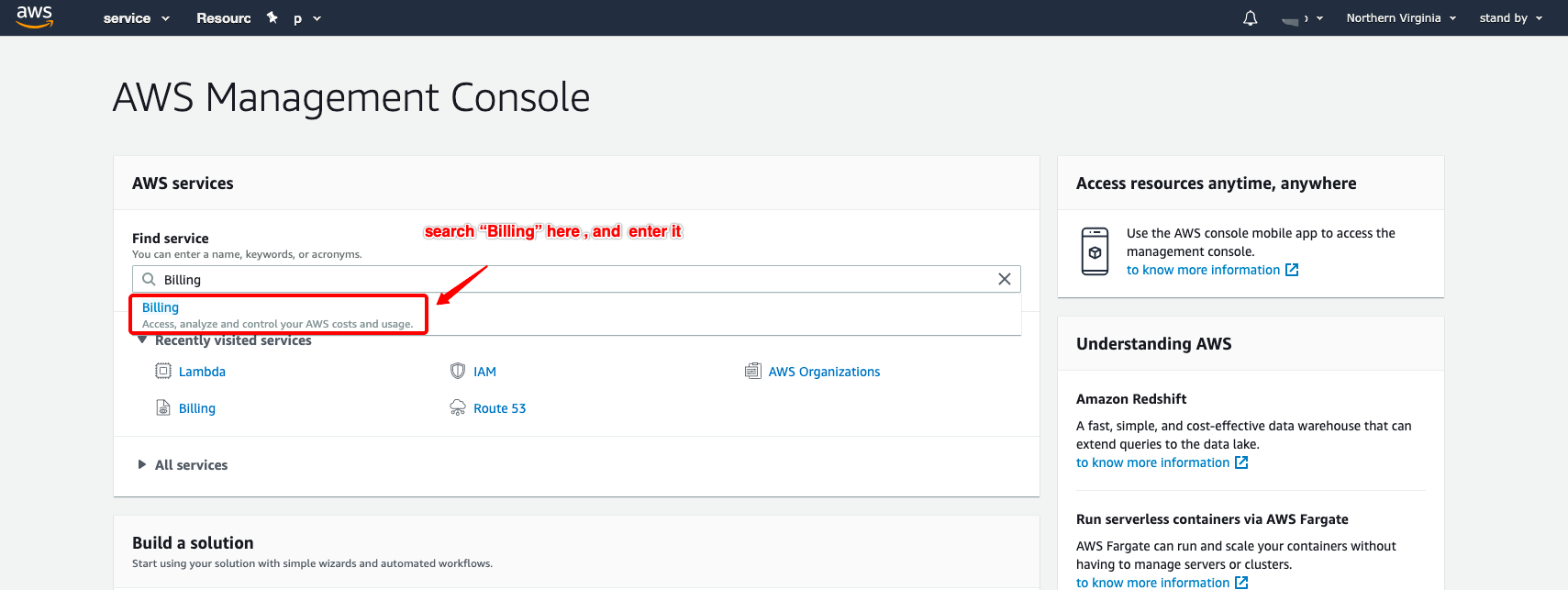Click the Billing document icon
The image size is (1568, 590).
[163, 407]
